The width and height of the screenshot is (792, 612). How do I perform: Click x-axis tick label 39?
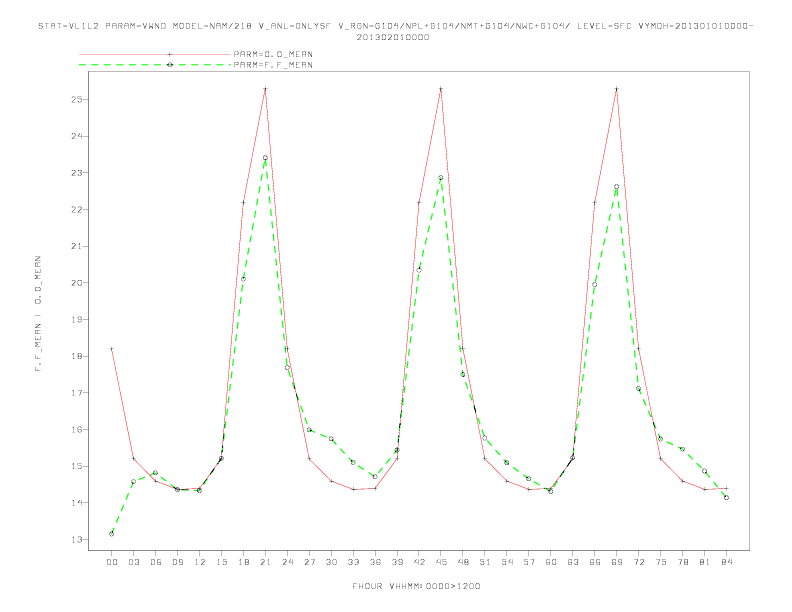click(x=397, y=562)
